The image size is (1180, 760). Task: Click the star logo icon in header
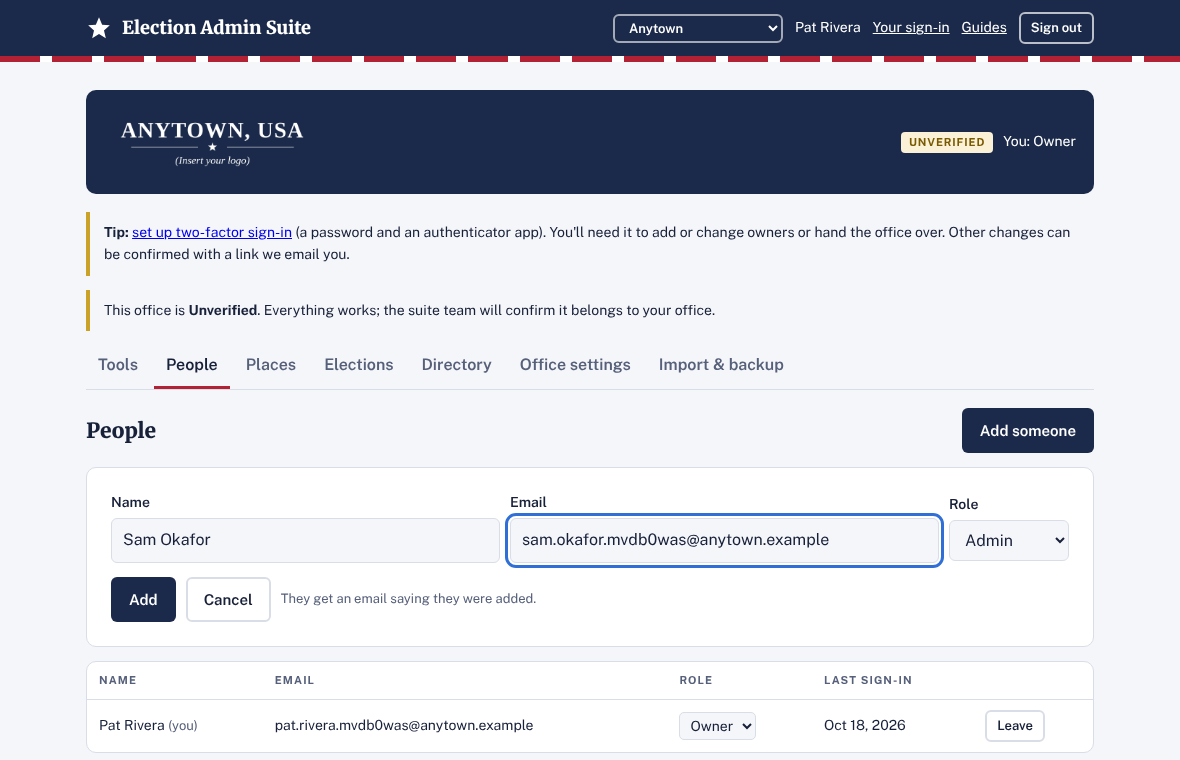(99, 28)
